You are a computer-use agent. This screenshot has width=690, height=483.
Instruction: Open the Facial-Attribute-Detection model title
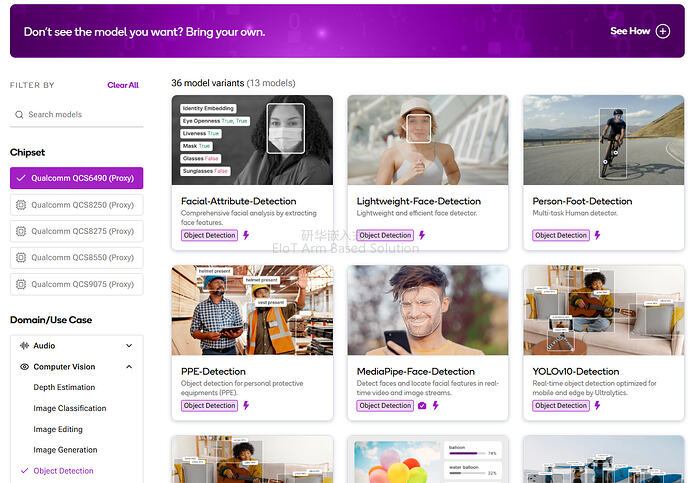[239, 201]
